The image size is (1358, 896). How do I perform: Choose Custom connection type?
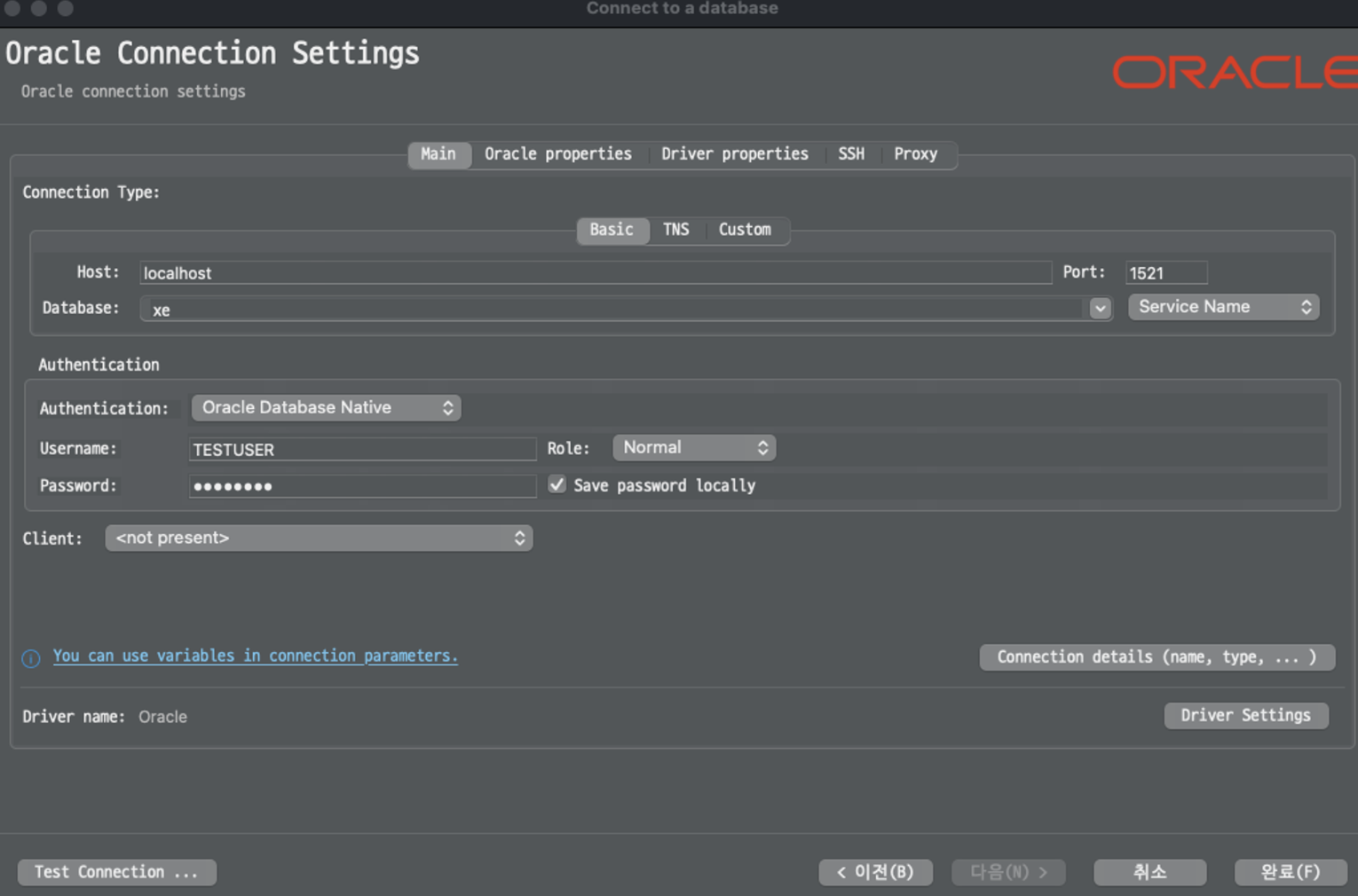pyautogui.click(x=745, y=230)
